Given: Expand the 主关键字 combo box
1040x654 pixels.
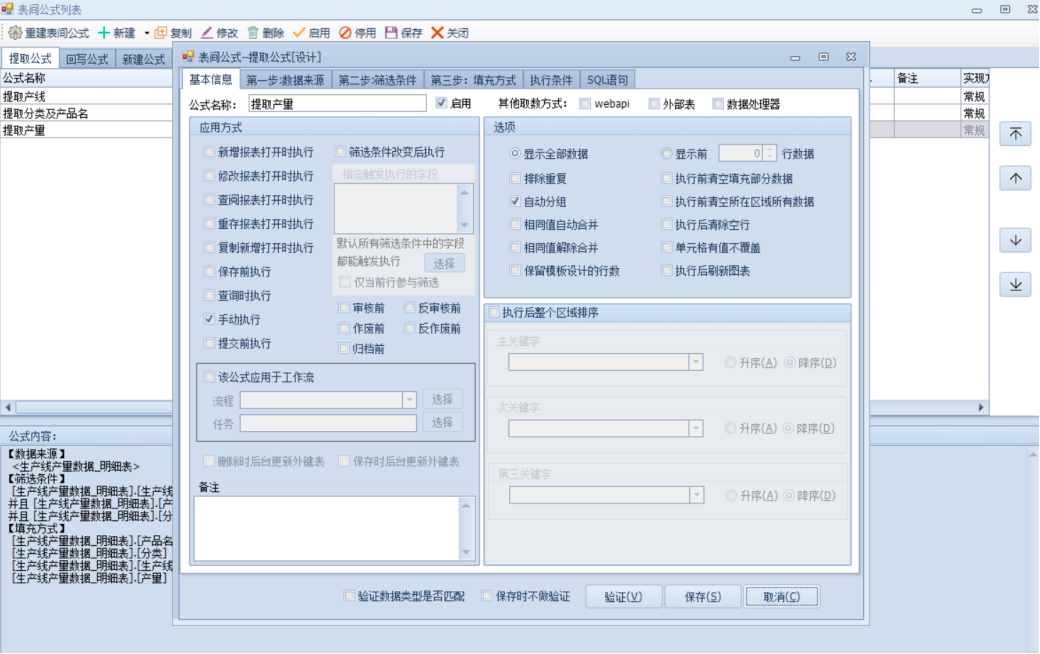Looking at the screenshot, I should [696, 362].
